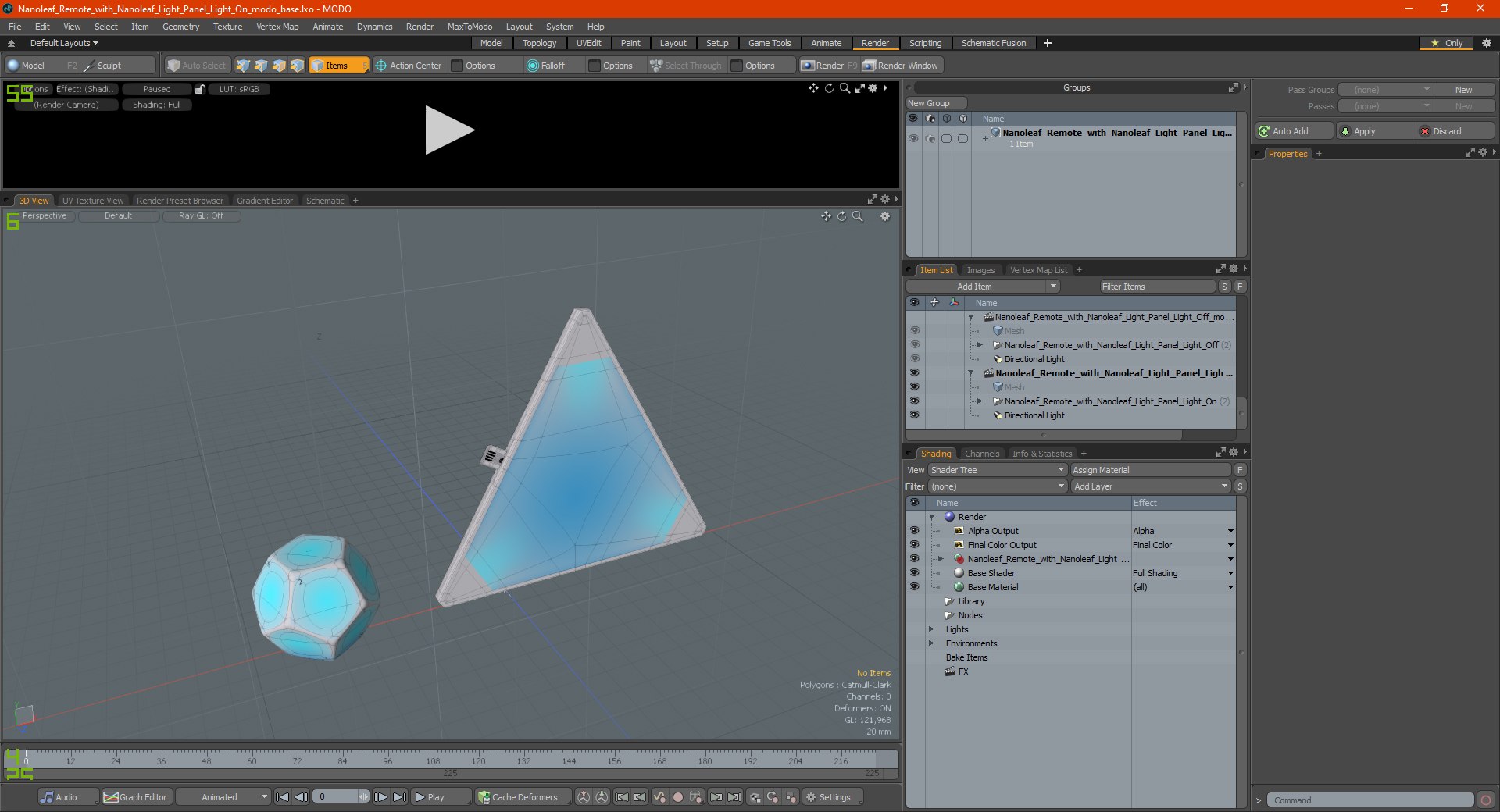1500x812 pixels.
Task: Collapse the Render tree node
Action: pos(931,517)
